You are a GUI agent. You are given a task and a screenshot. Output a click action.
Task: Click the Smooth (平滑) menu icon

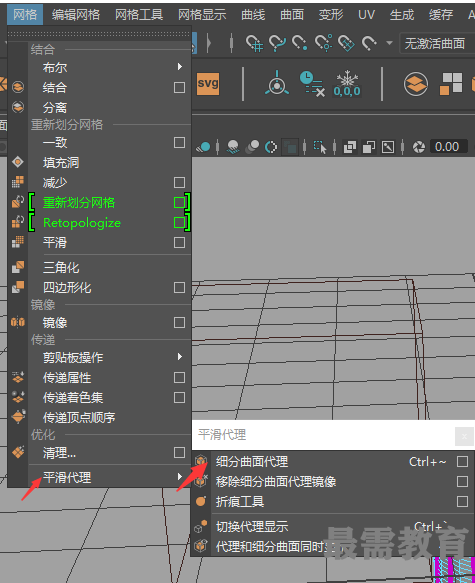pyautogui.click(x=18, y=242)
